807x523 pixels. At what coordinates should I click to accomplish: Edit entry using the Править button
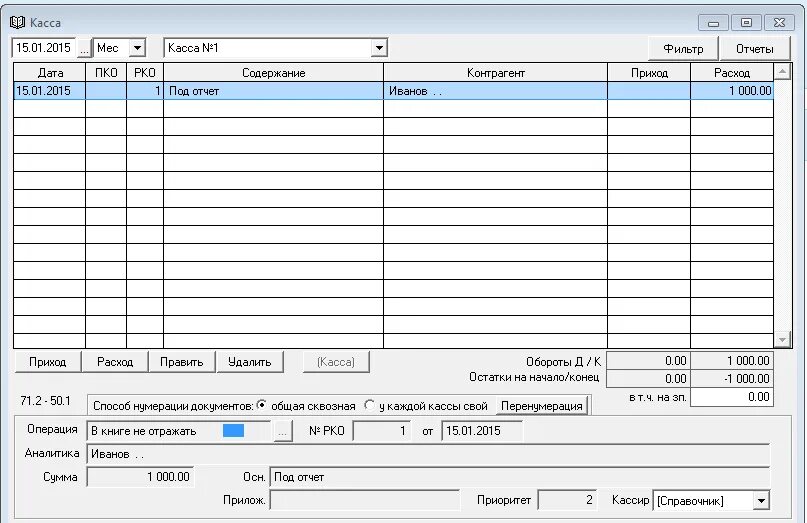tap(182, 362)
